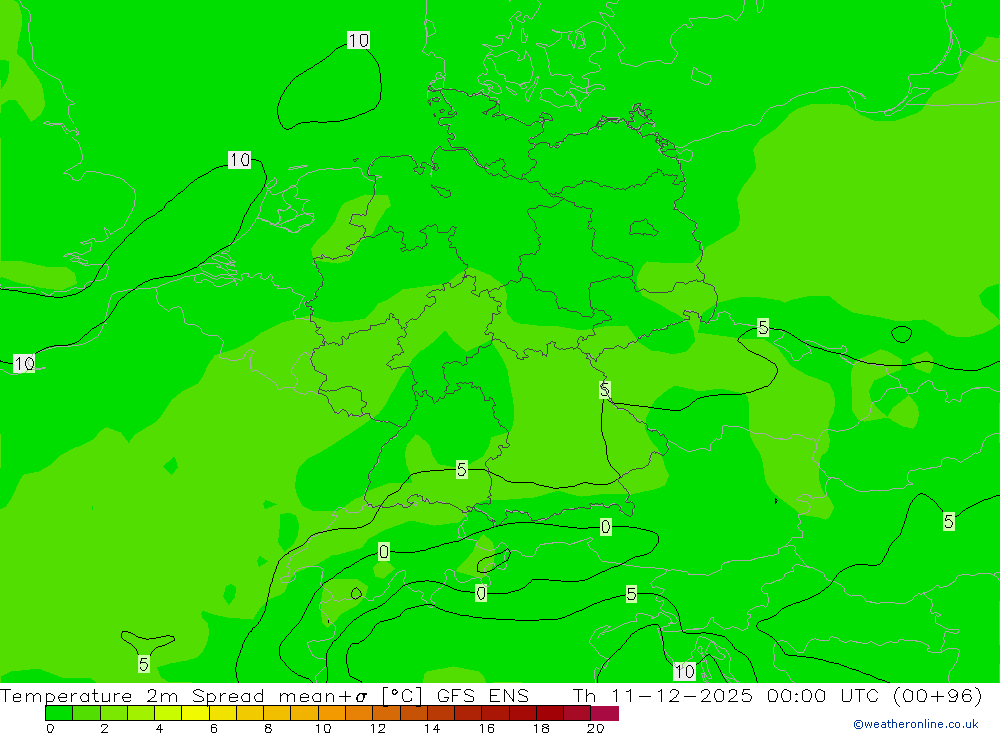Pick the bright yellow legend swatch above 5
This screenshot has width=1000, height=733.
click(195, 713)
